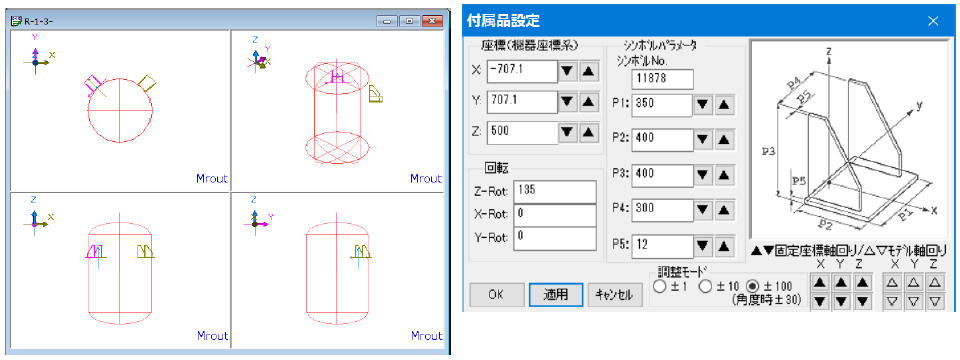Click the 適用 apply button

(x=555, y=294)
